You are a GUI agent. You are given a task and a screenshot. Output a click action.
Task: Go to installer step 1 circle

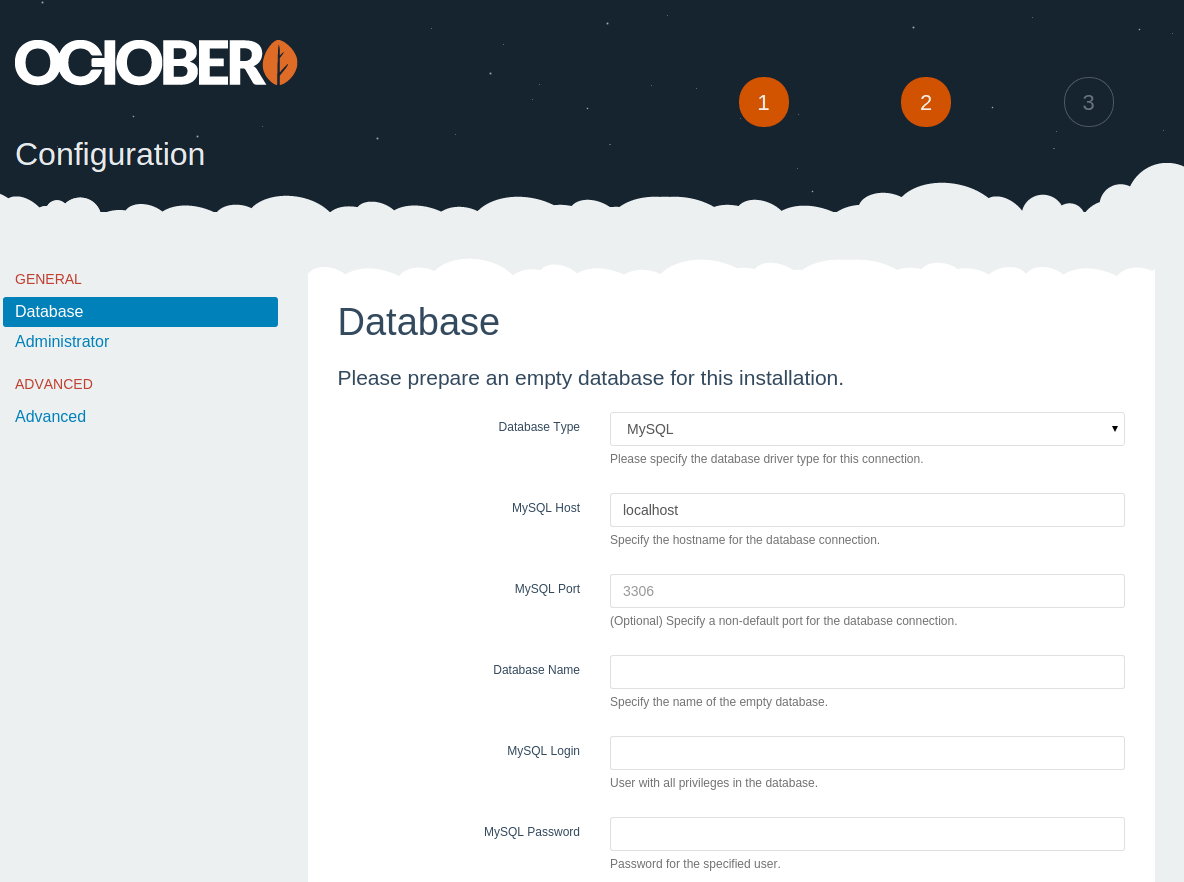763,102
